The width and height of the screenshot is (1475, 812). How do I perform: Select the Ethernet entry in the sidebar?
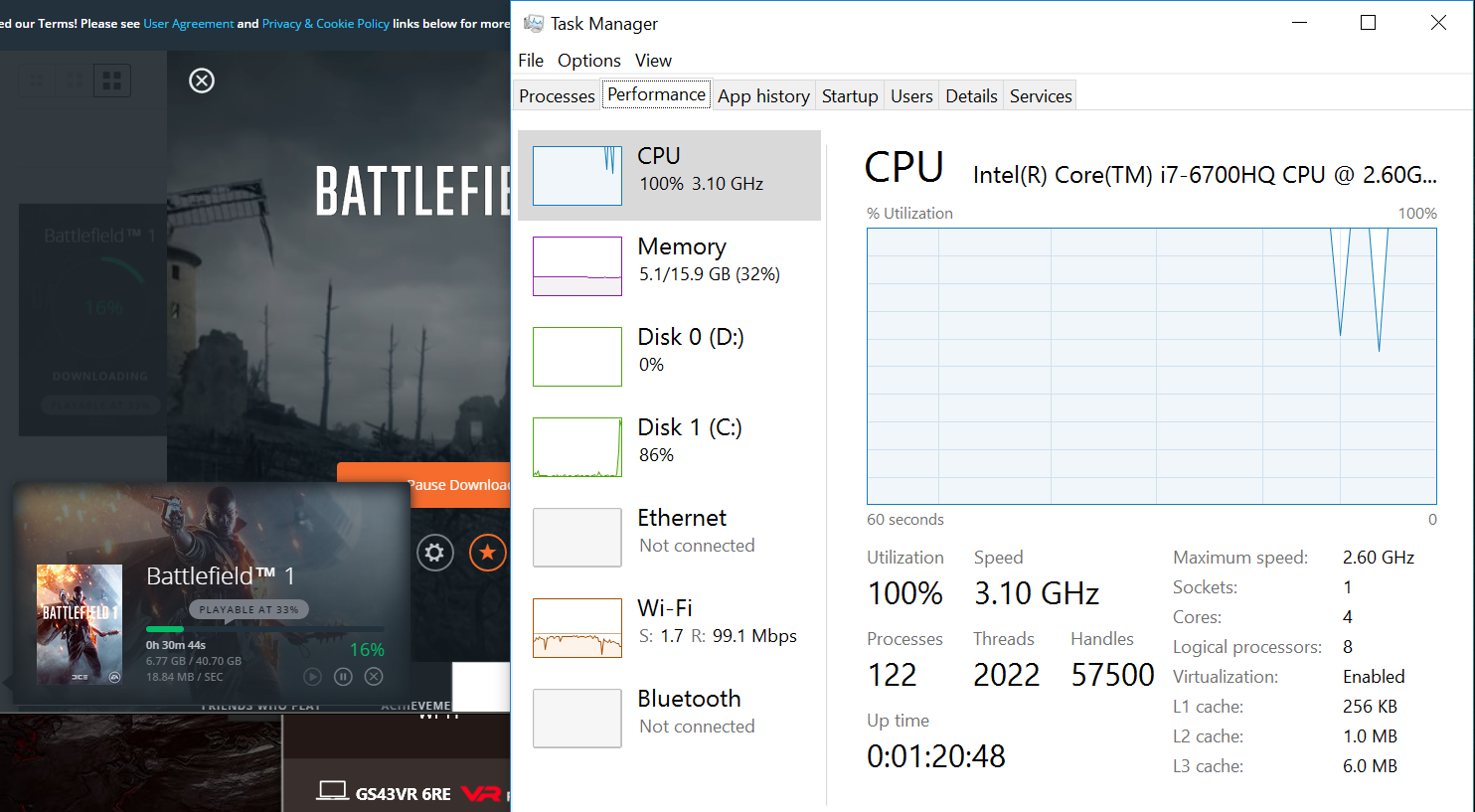pyautogui.click(x=669, y=537)
